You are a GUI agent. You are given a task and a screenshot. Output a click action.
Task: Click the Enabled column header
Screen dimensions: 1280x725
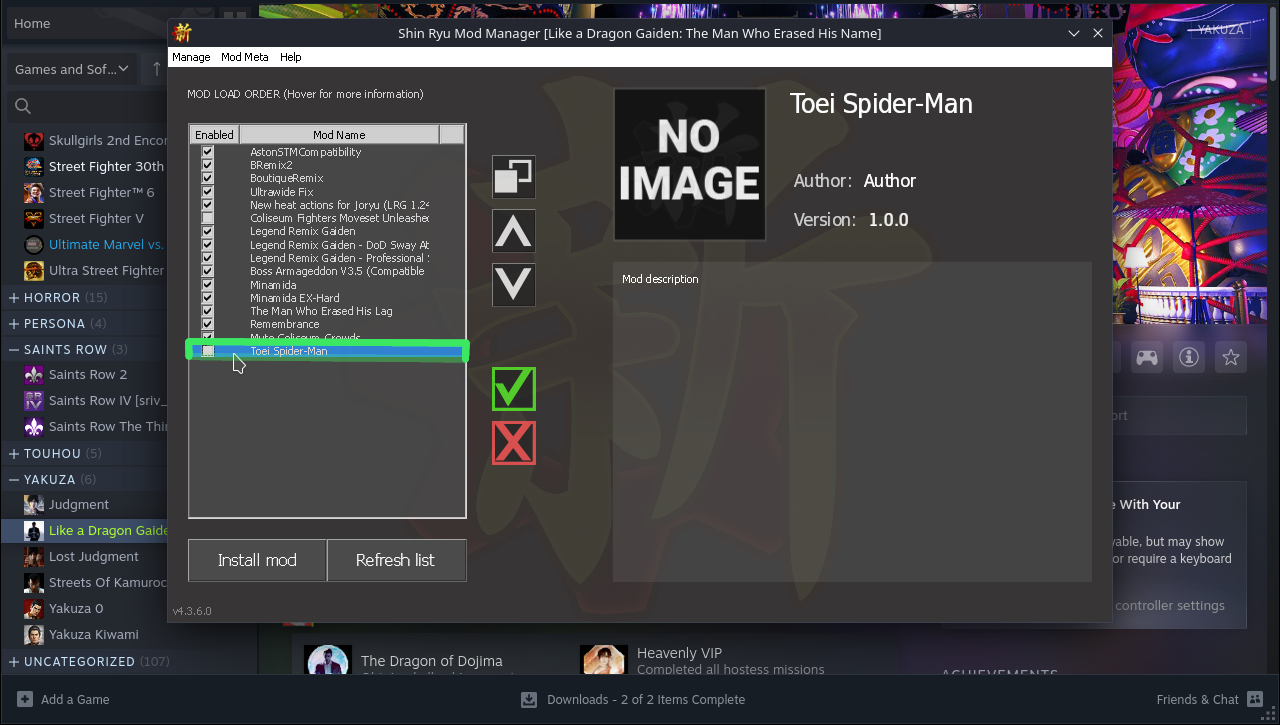(x=214, y=135)
